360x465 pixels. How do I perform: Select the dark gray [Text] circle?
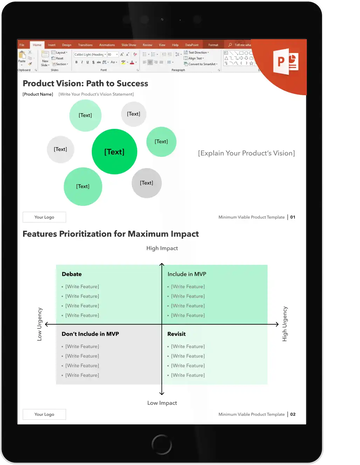coord(147,183)
